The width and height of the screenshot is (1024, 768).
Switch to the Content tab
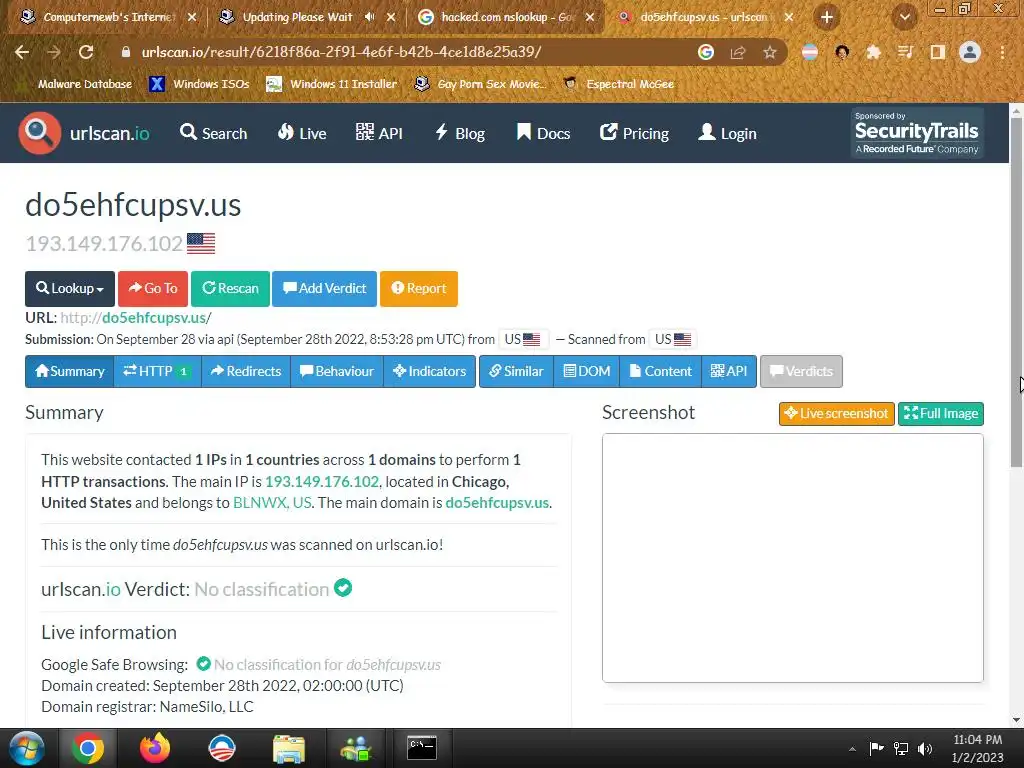[660, 372]
